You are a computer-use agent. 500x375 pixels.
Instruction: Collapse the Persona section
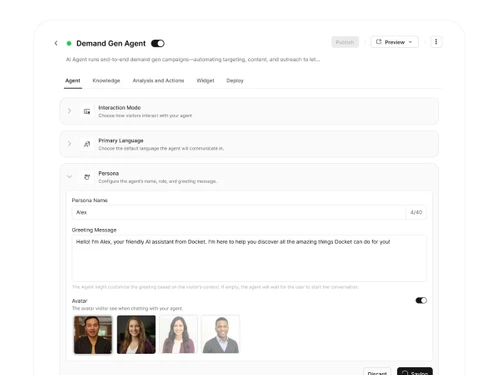tap(69, 177)
